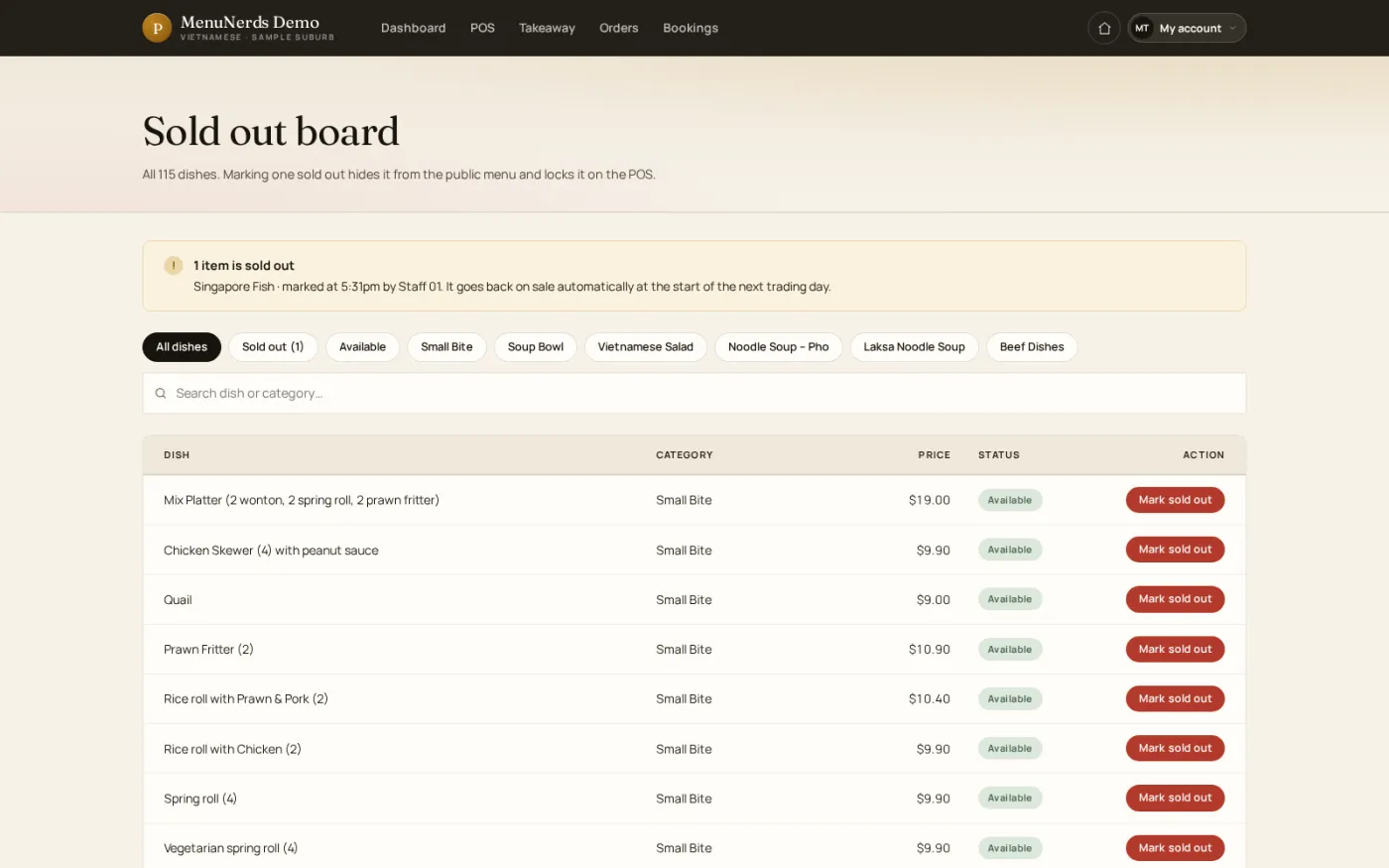The height and width of the screenshot is (868, 1389).
Task: Click the Spring roll (4) dish name
Action: click(x=200, y=799)
